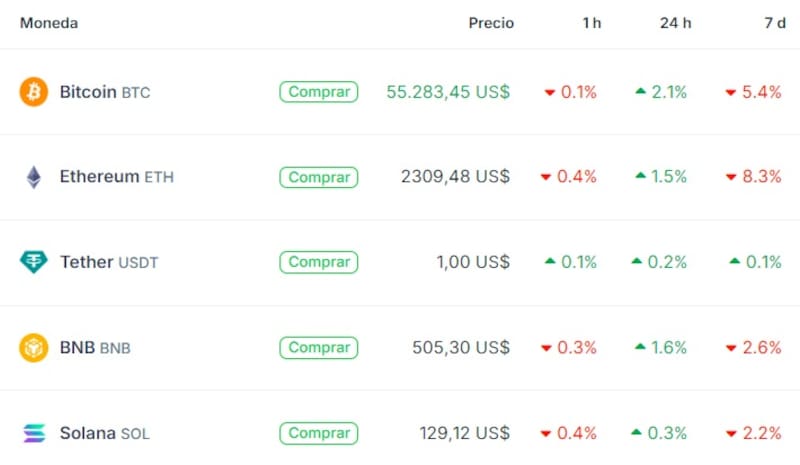Open the Tether USDT name link

[x=109, y=262]
